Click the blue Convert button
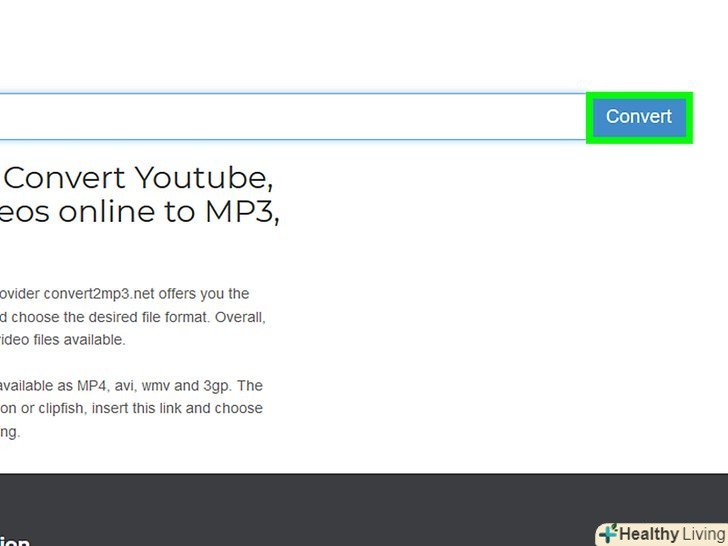The height and width of the screenshot is (546, 728). [x=639, y=117]
